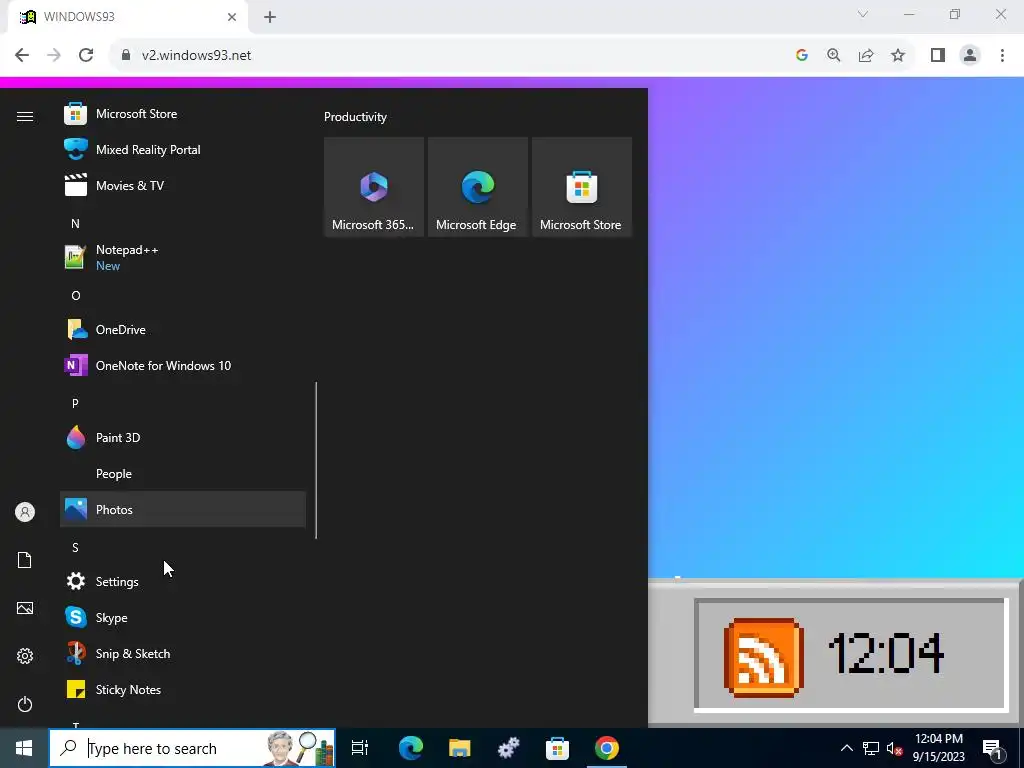
Task: Click the Productivity tile group heading
Action: 355,117
